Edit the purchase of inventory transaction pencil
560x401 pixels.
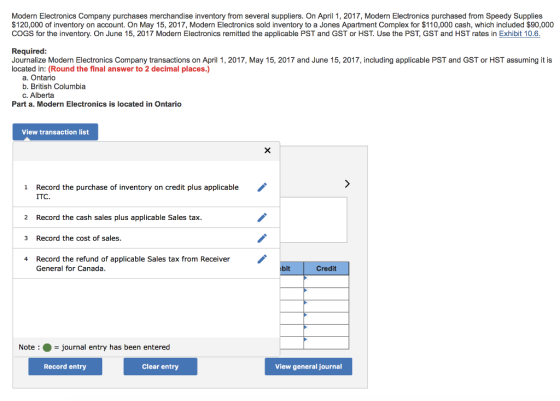[262, 187]
